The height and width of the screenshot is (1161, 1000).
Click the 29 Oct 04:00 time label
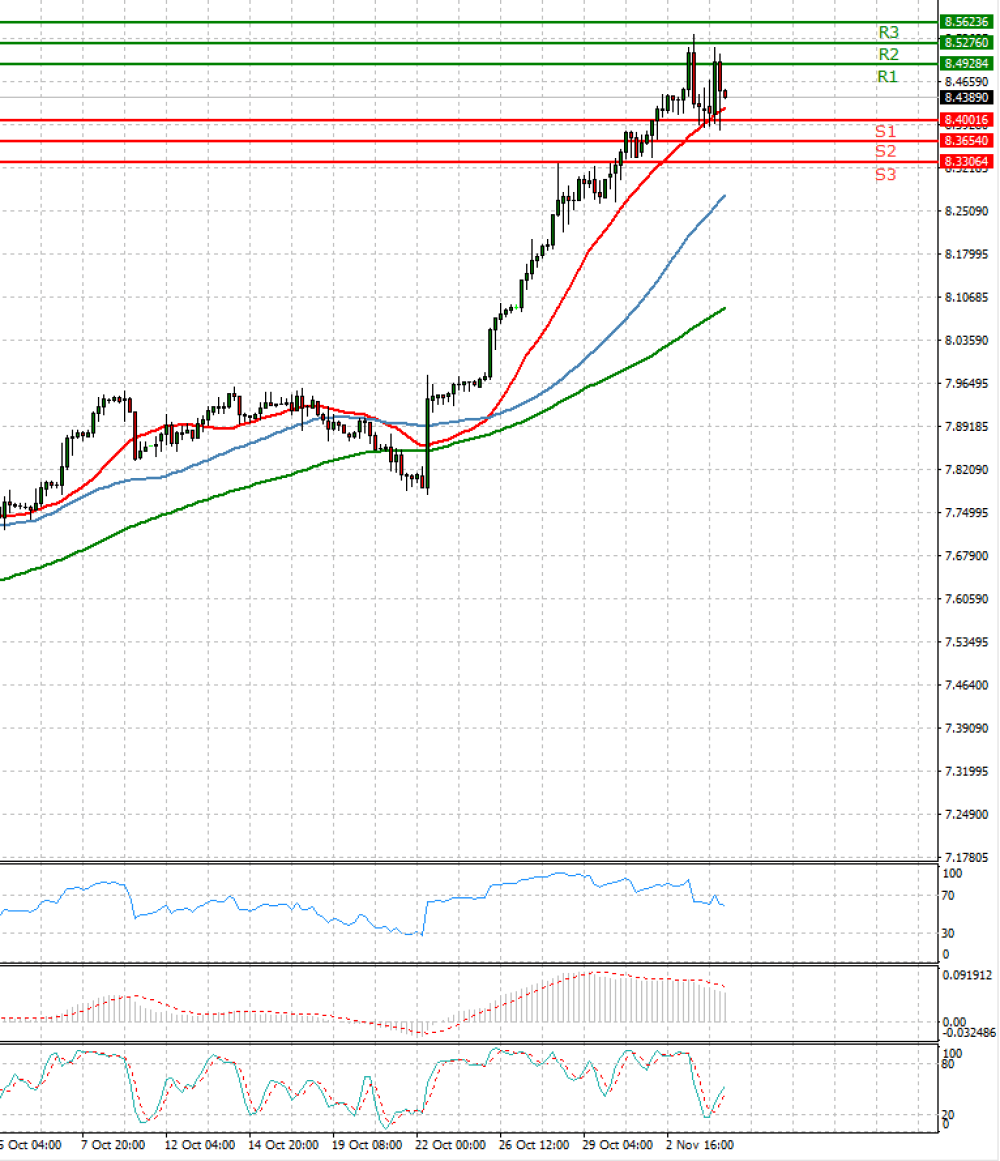[617, 1145]
